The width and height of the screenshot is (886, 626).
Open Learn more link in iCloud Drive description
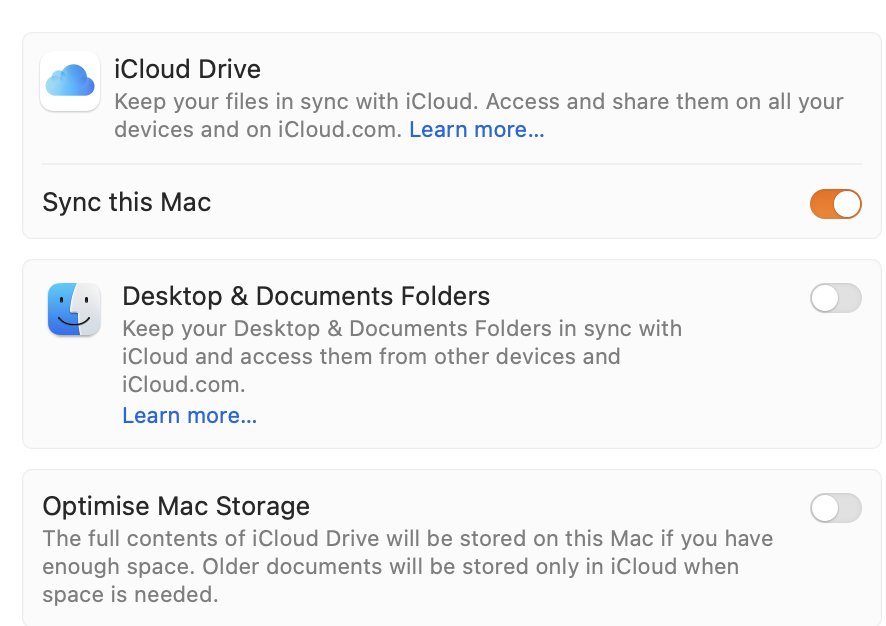click(477, 130)
